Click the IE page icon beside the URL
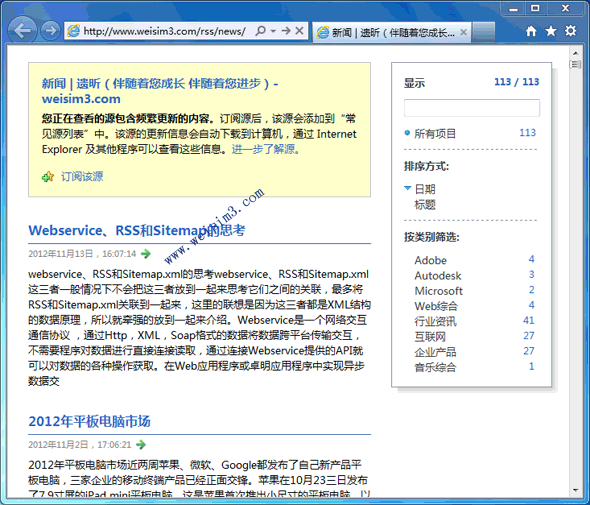590x505 pixels. (73, 31)
